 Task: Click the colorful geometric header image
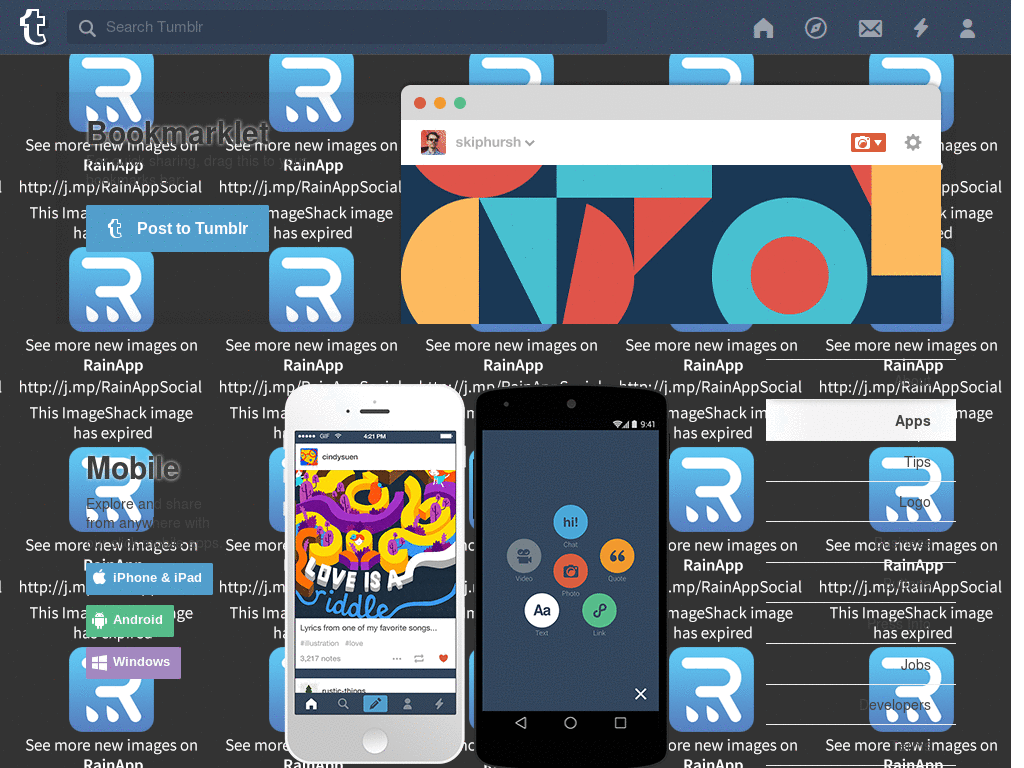671,244
